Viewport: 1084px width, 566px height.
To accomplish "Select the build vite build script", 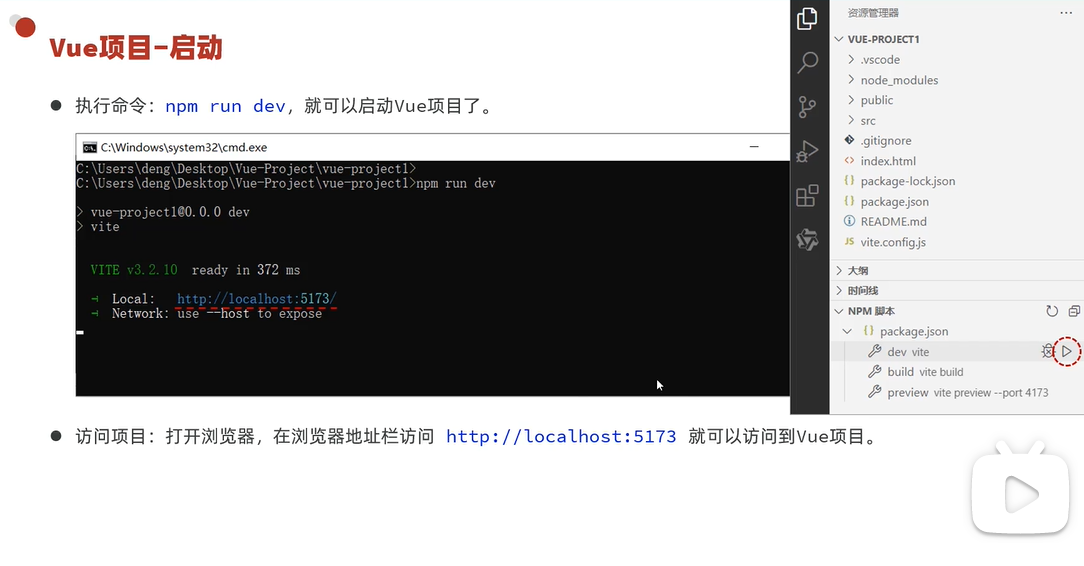I will [957, 372].
